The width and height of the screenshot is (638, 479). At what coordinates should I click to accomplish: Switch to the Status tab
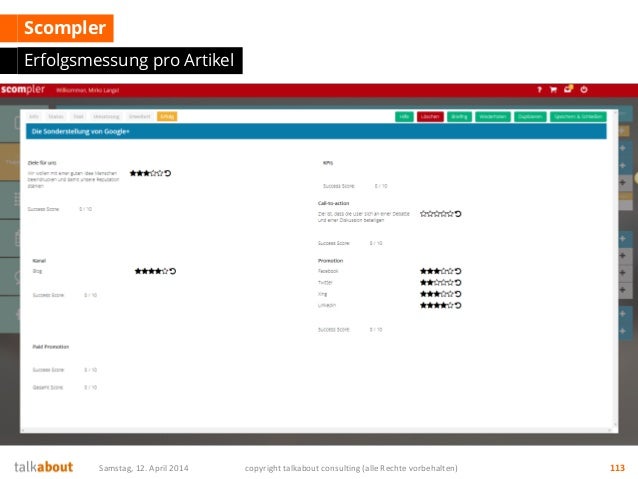[x=56, y=116]
